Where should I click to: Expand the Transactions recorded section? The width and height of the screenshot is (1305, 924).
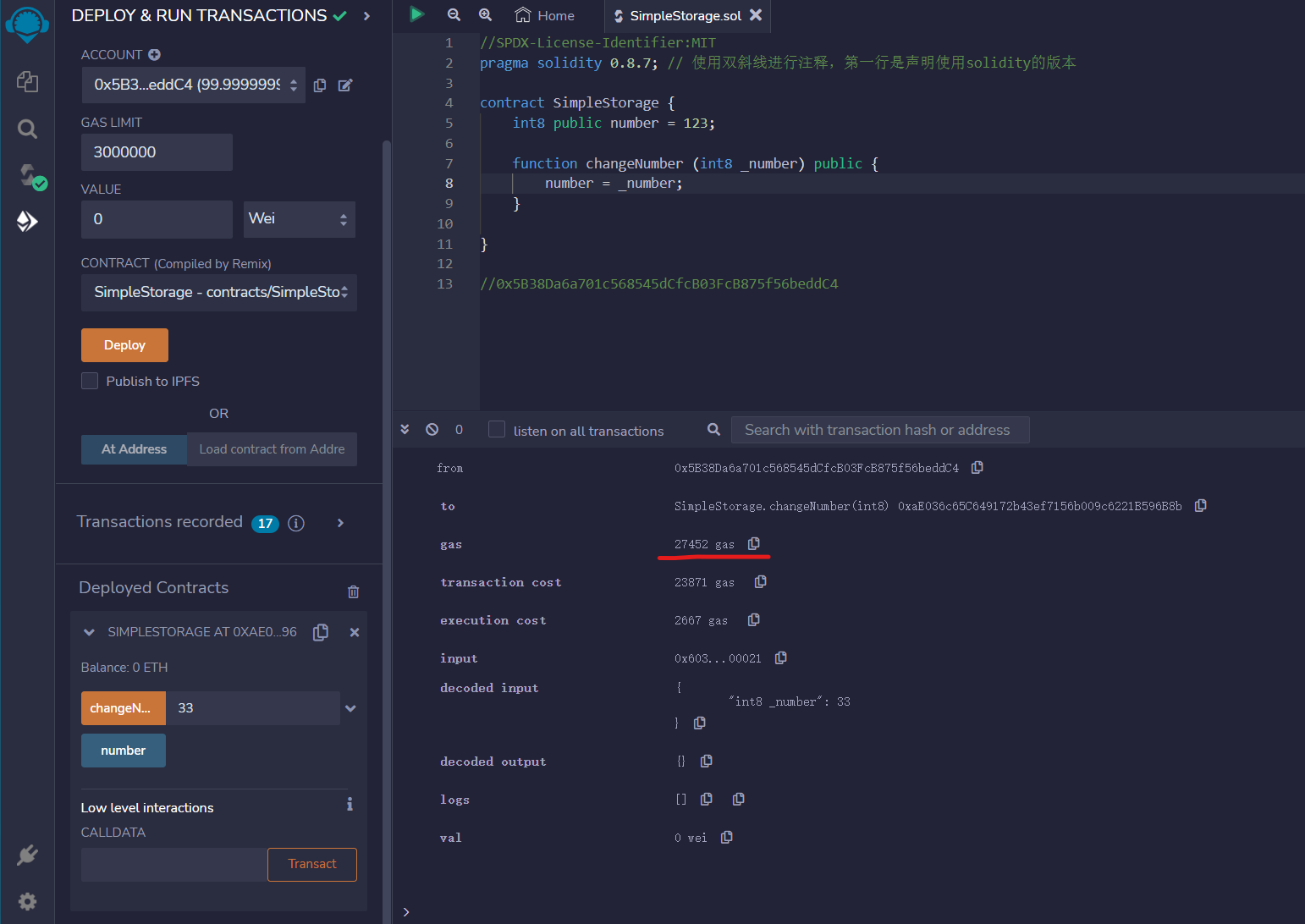click(x=340, y=523)
